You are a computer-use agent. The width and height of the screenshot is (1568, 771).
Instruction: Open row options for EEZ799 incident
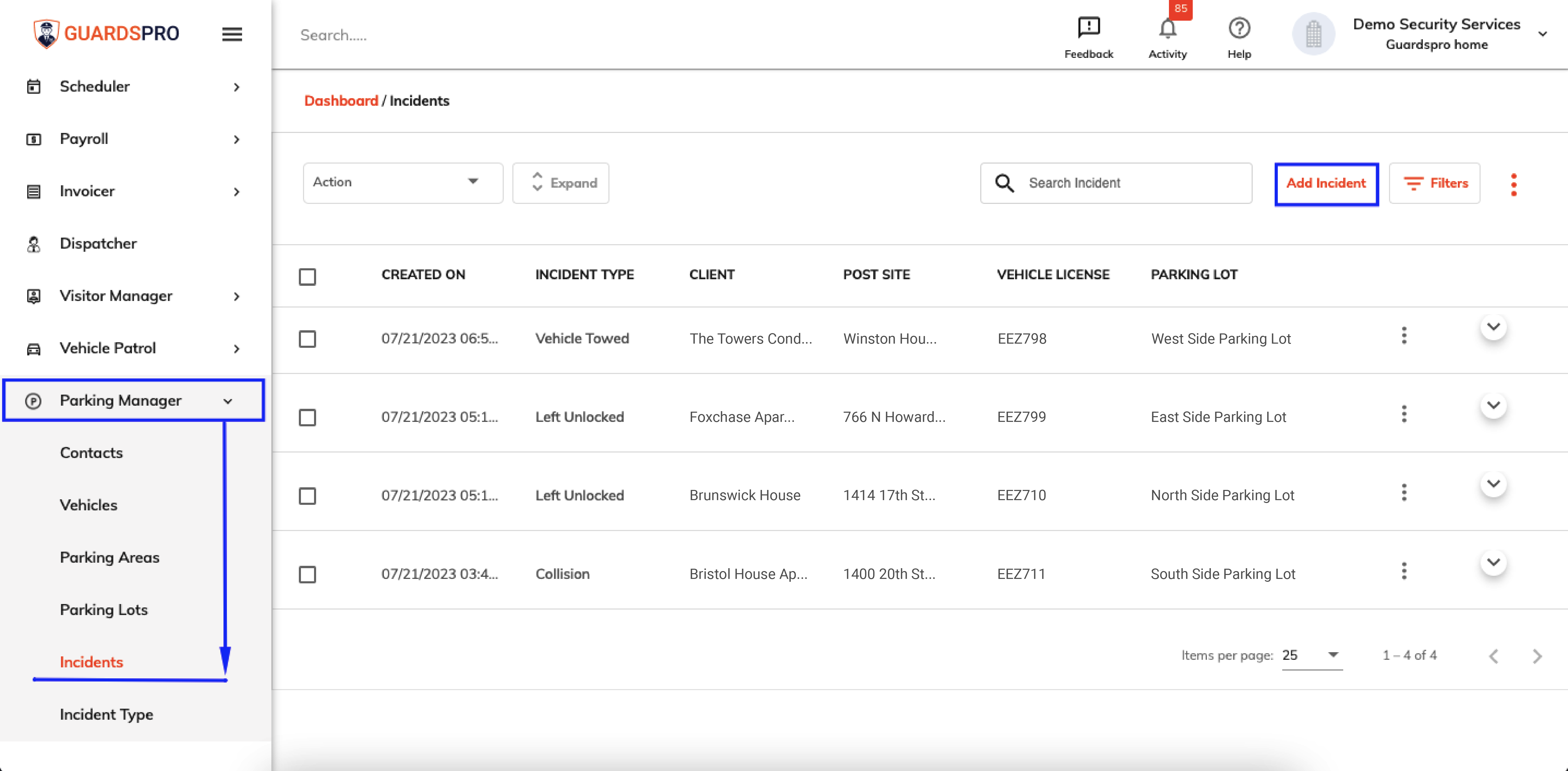1404,414
